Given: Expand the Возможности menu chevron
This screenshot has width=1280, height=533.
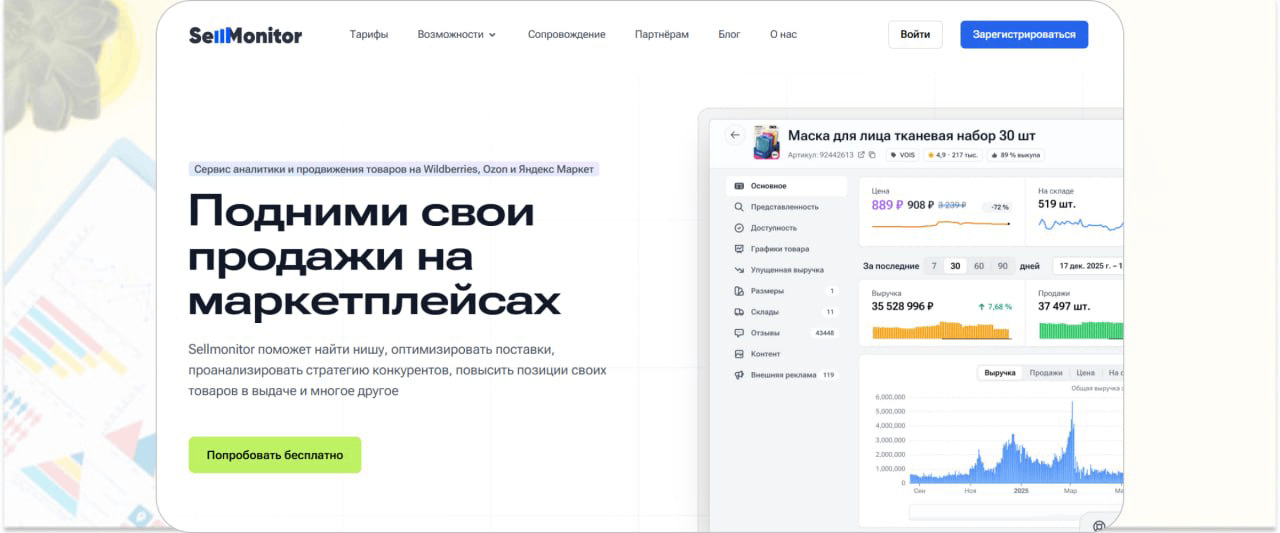Looking at the screenshot, I should (492, 35).
